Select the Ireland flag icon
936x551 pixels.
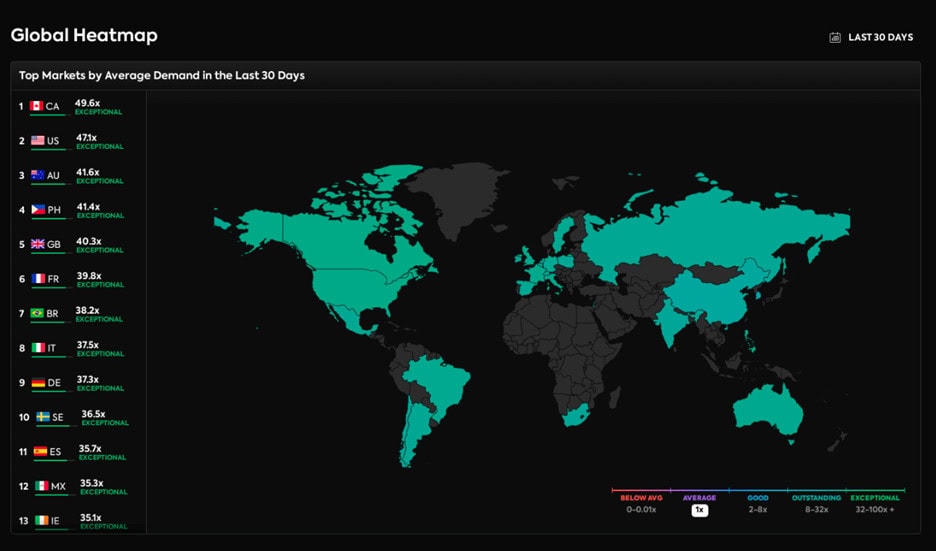pos(42,521)
